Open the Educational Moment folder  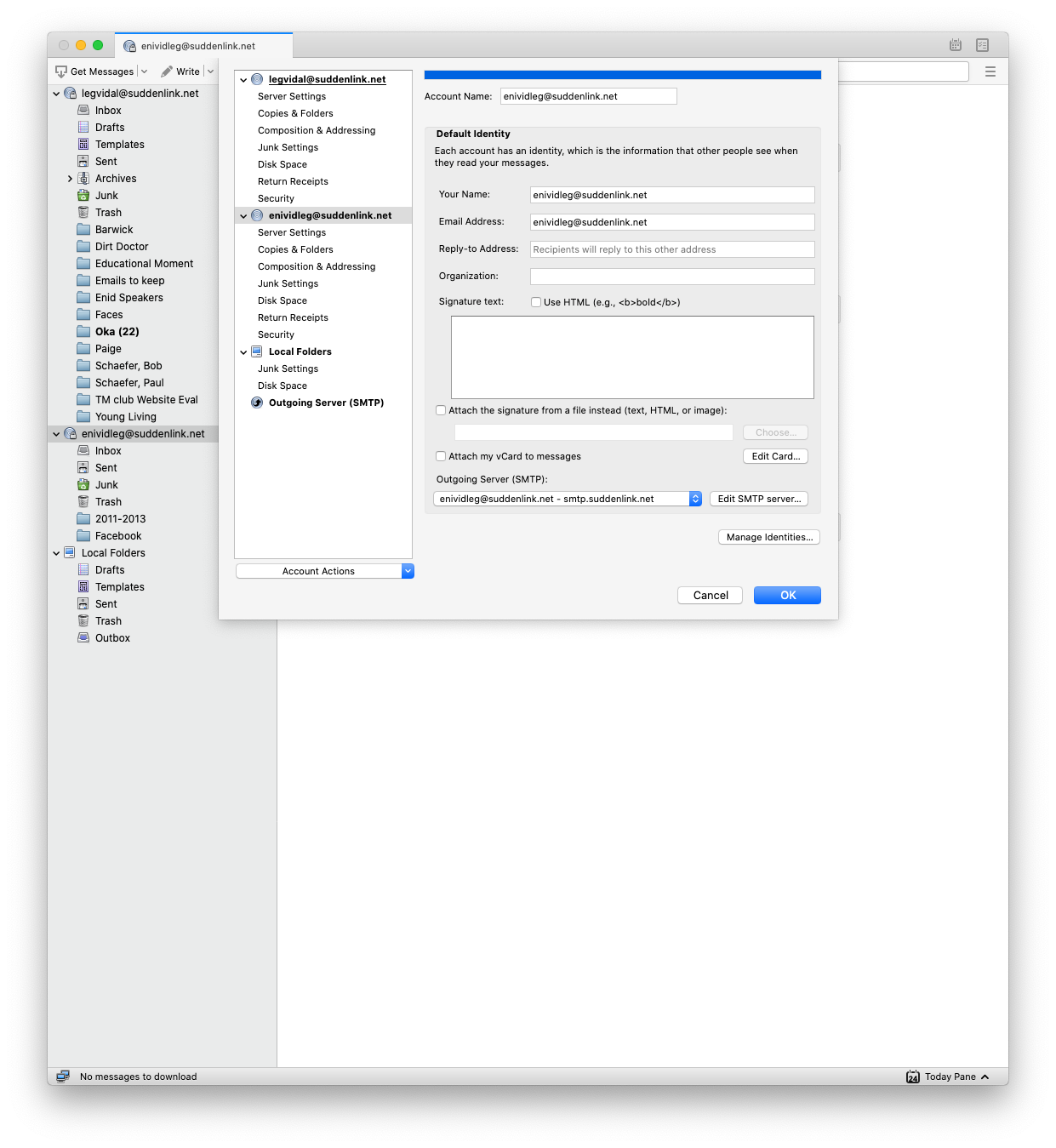144,264
